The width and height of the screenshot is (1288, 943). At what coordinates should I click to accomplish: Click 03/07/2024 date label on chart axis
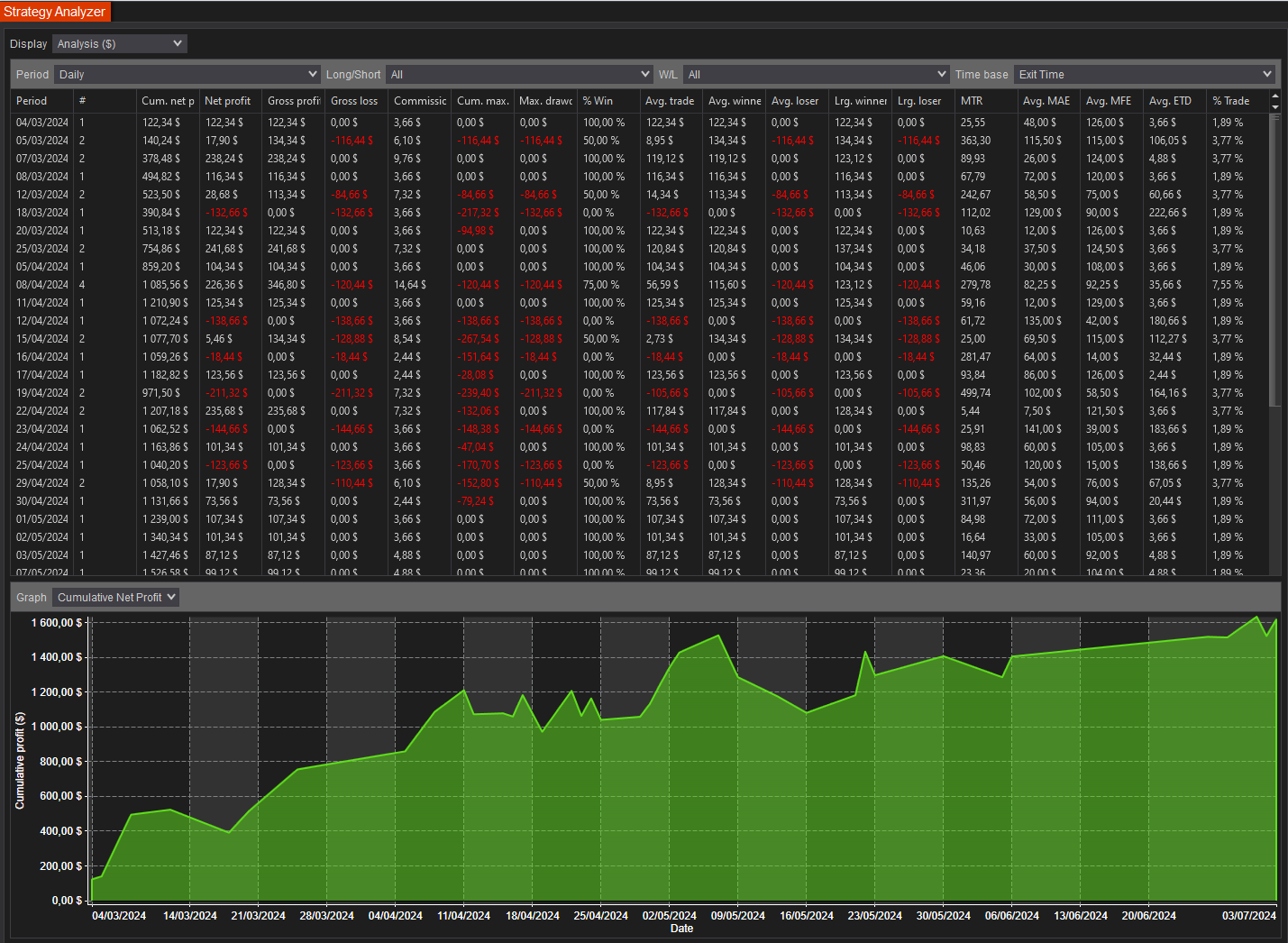[x=1249, y=916]
